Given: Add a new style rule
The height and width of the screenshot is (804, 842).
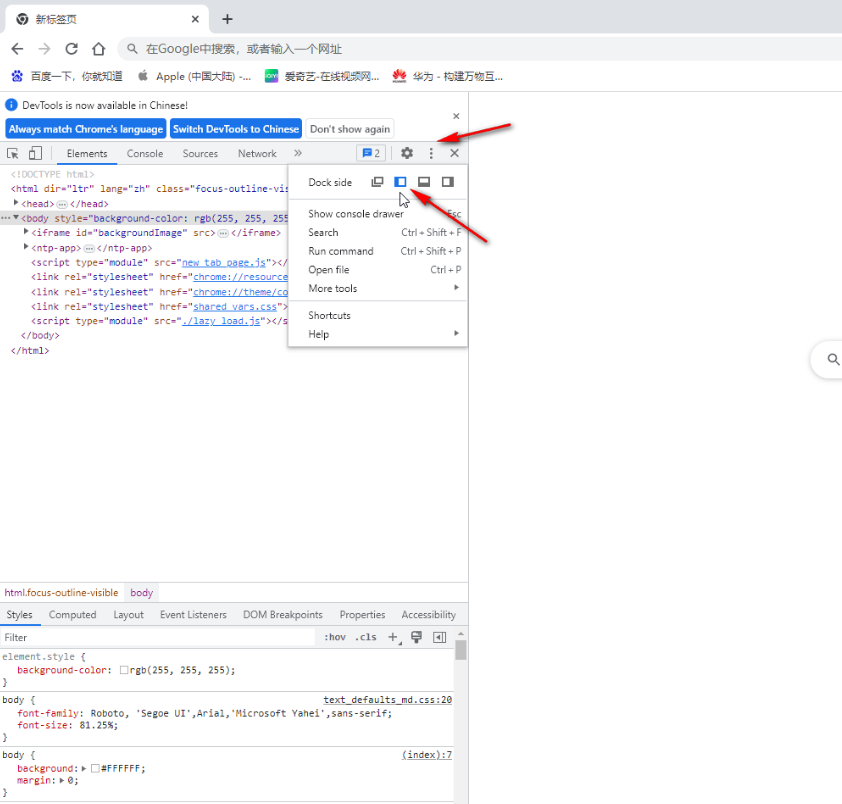Looking at the screenshot, I should tap(394, 637).
